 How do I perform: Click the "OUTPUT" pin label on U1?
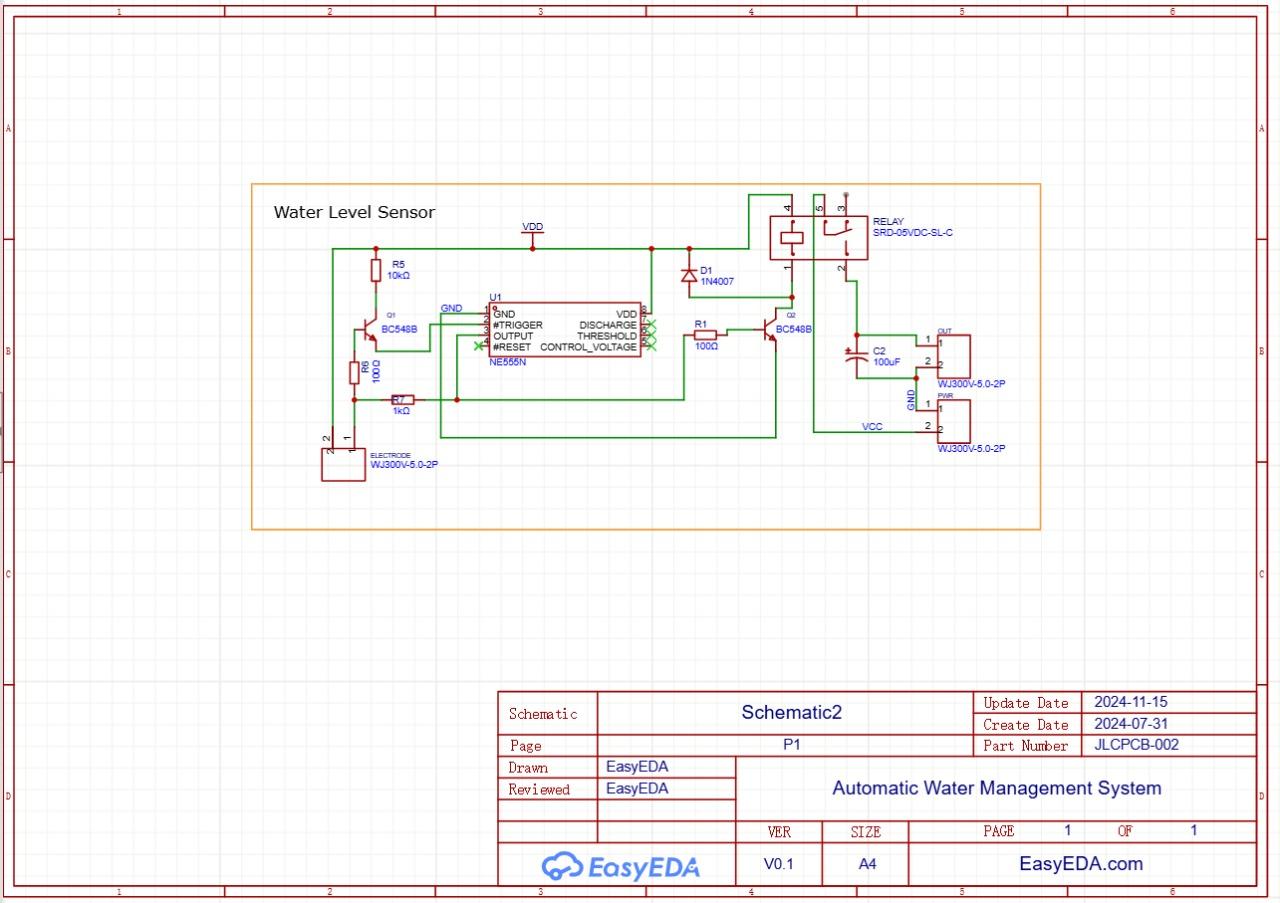[x=513, y=336]
